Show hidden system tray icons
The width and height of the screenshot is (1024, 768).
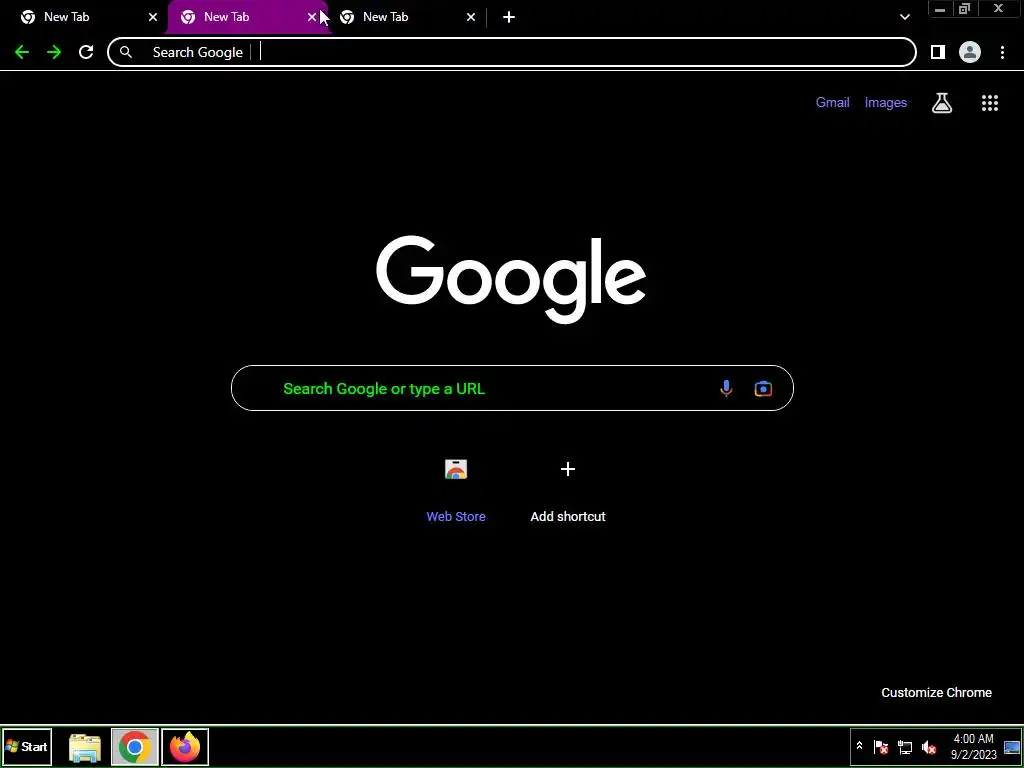click(x=859, y=746)
